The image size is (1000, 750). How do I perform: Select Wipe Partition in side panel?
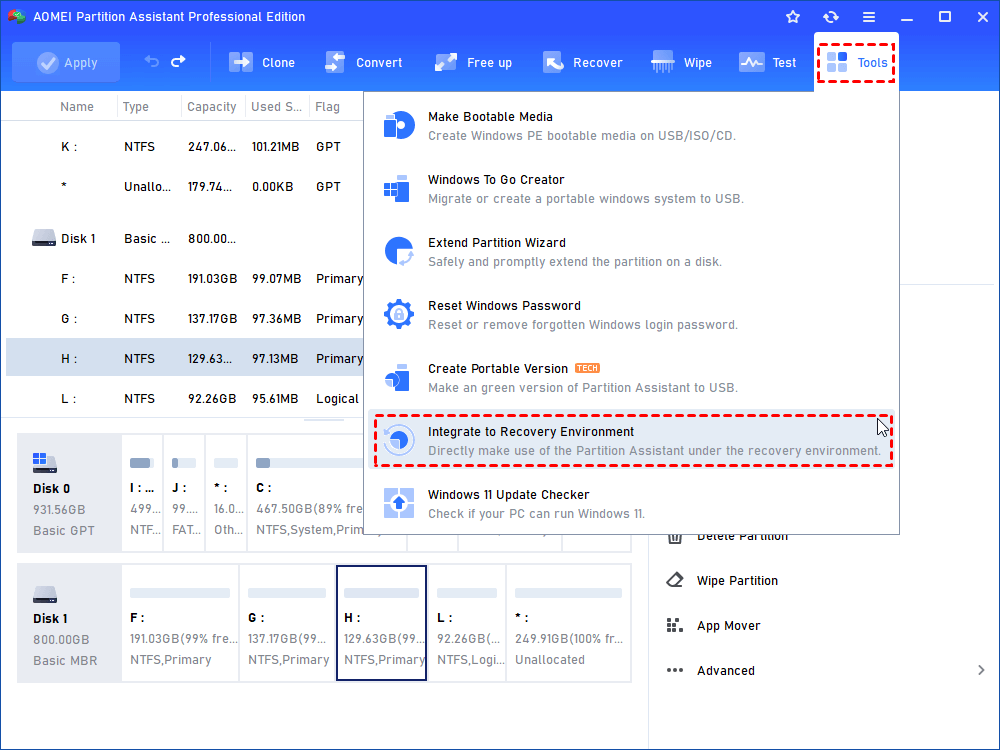point(737,580)
